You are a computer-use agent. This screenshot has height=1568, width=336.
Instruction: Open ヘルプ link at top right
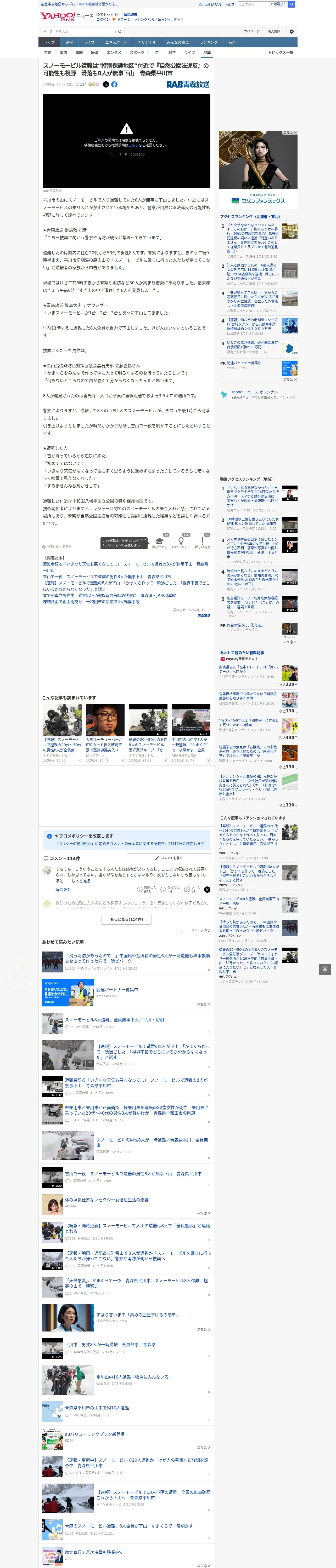pos(229,4)
